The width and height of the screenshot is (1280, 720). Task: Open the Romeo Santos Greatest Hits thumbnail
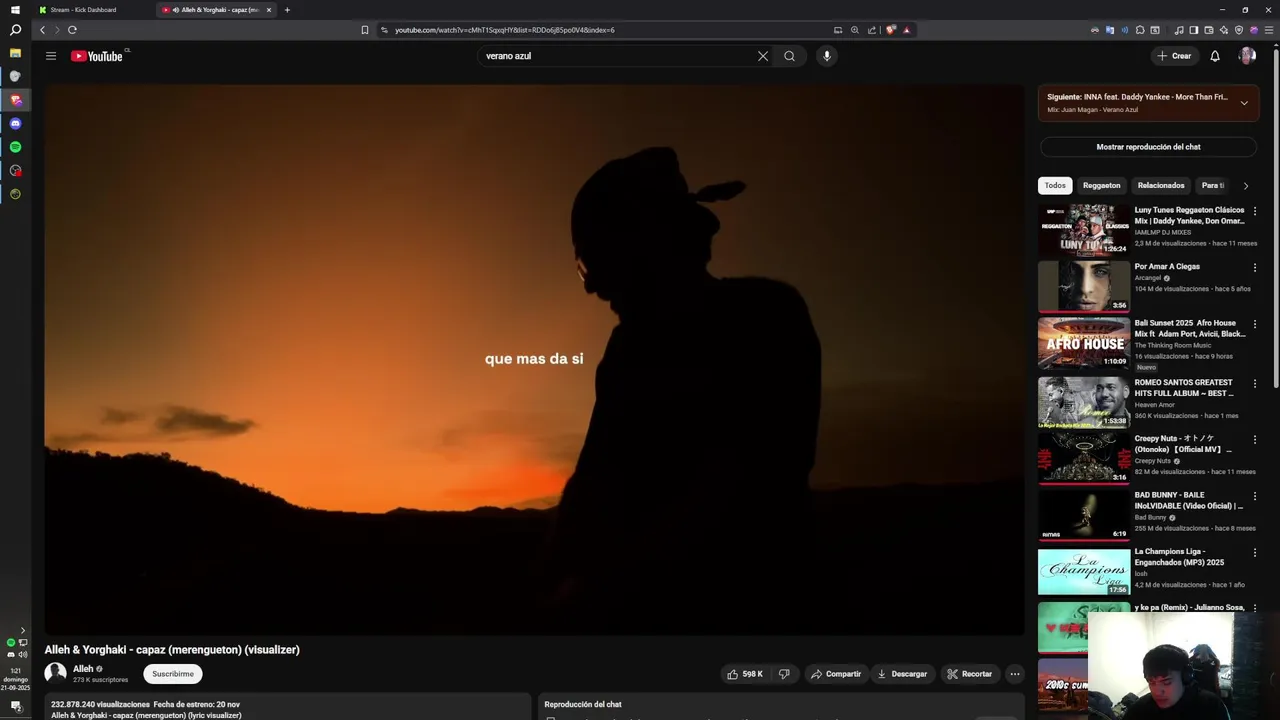coord(1084,402)
